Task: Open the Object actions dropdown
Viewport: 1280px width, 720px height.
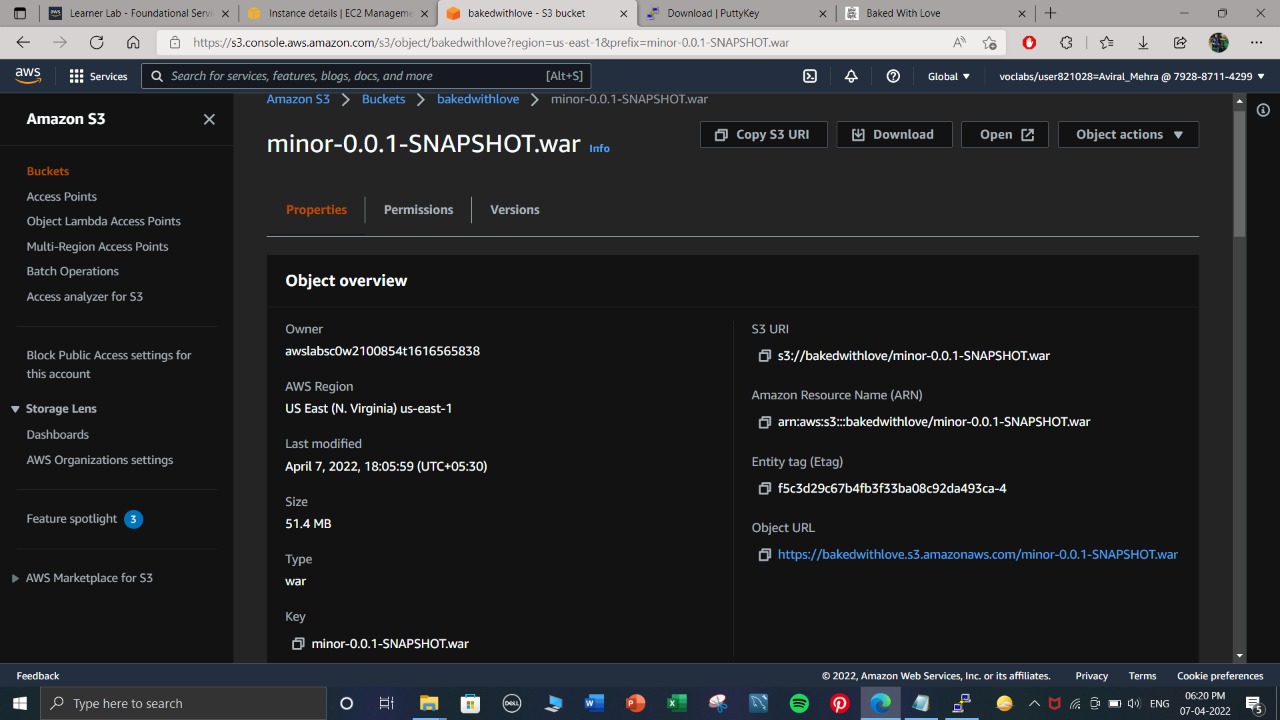Action: [x=1128, y=134]
